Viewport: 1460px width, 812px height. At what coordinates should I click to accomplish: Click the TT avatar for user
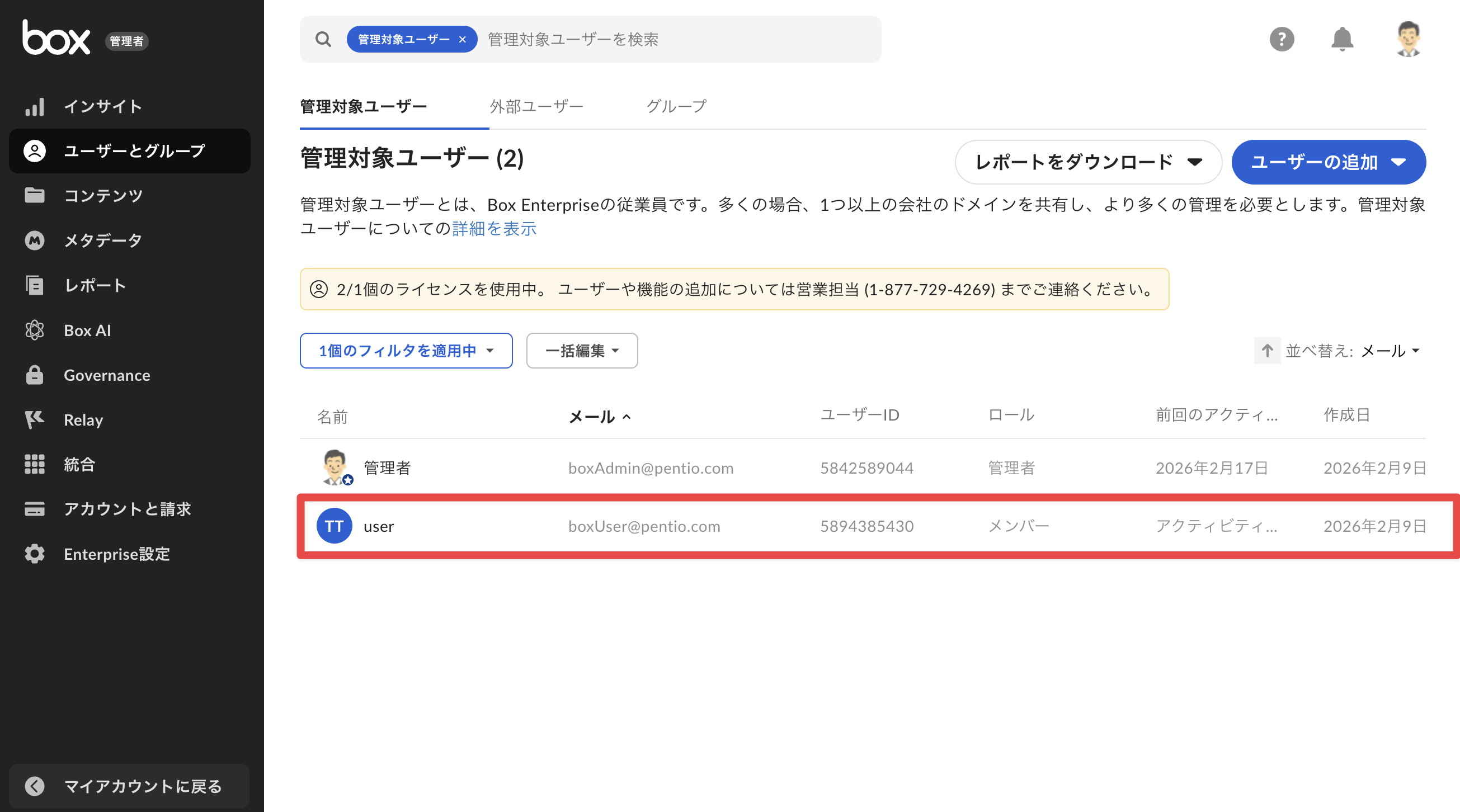coord(335,526)
